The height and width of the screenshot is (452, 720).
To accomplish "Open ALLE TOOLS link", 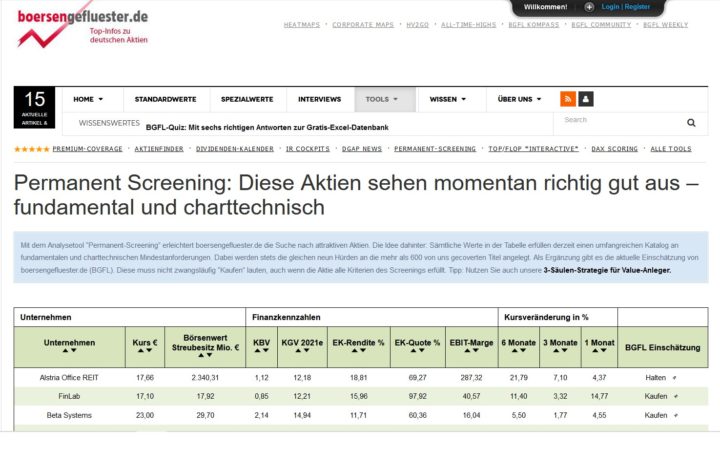I will point(670,149).
